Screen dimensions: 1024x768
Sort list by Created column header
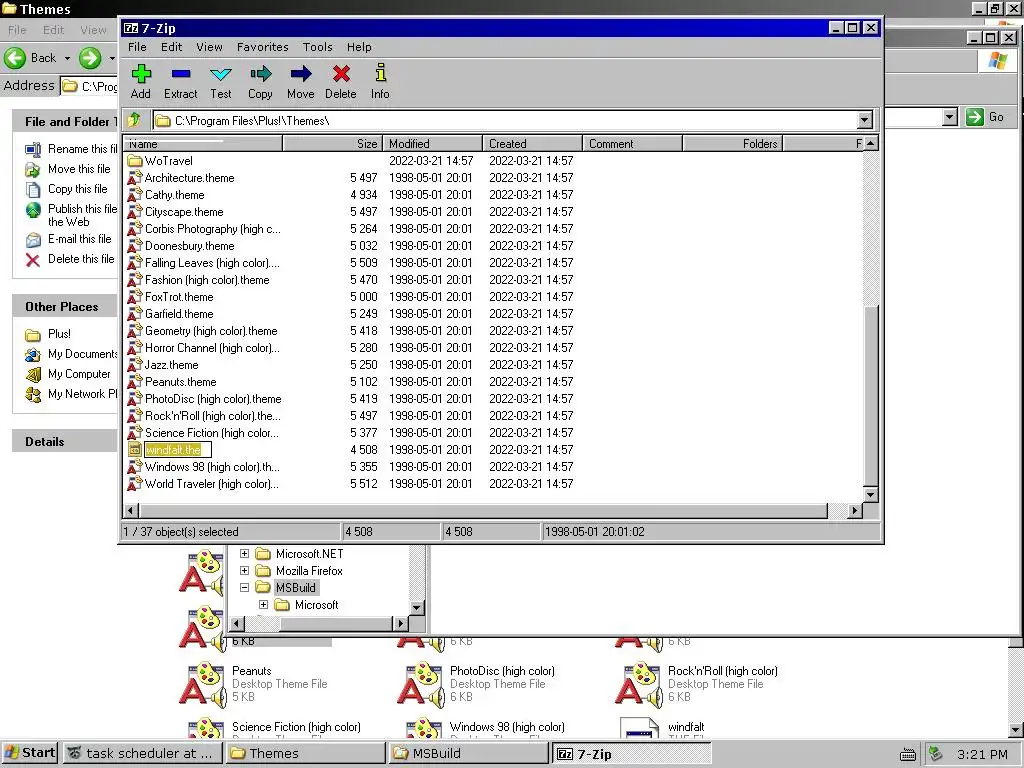tap(532, 144)
